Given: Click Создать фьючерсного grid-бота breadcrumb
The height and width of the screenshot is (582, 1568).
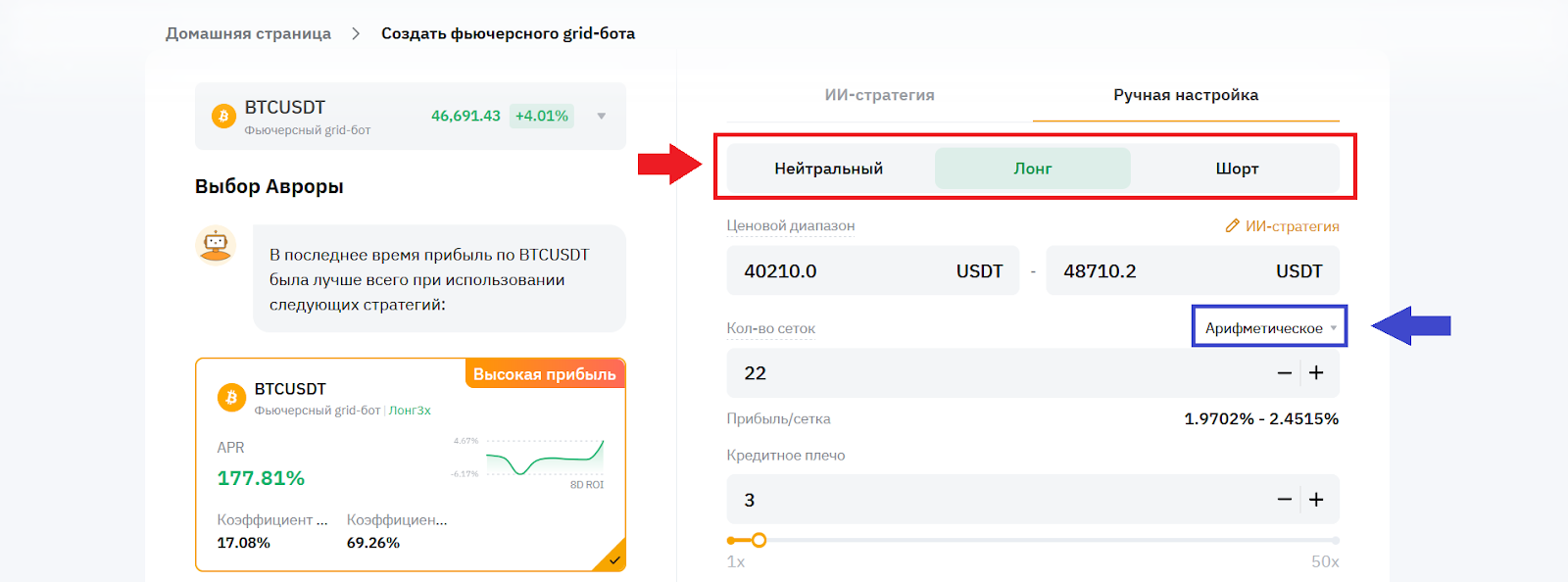Looking at the screenshot, I should [508, 33].
